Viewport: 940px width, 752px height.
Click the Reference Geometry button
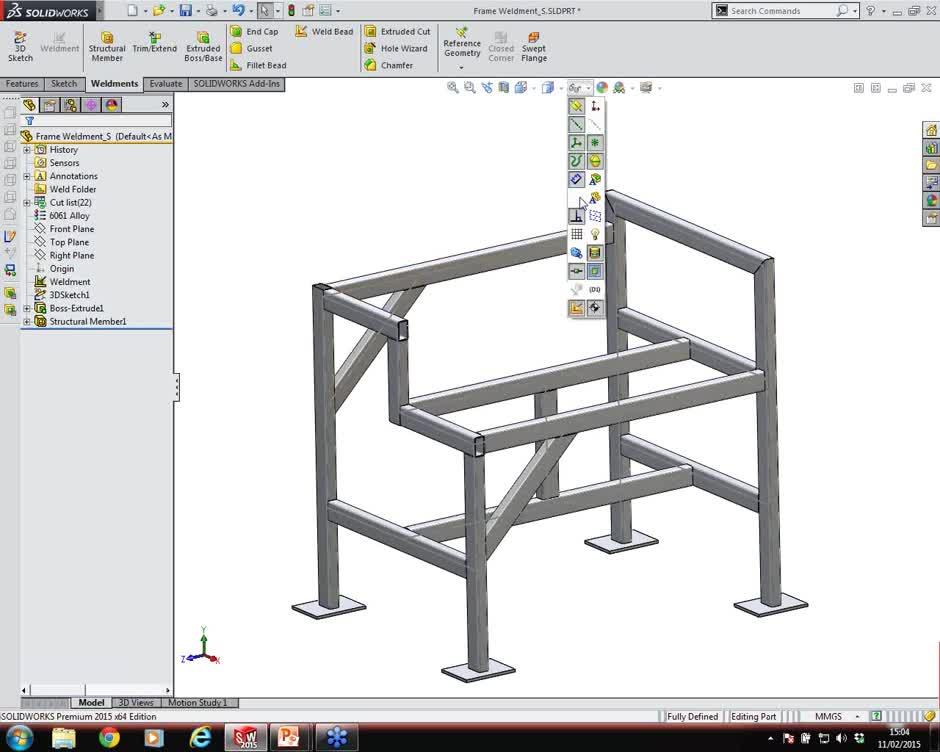tap(461, 42)
